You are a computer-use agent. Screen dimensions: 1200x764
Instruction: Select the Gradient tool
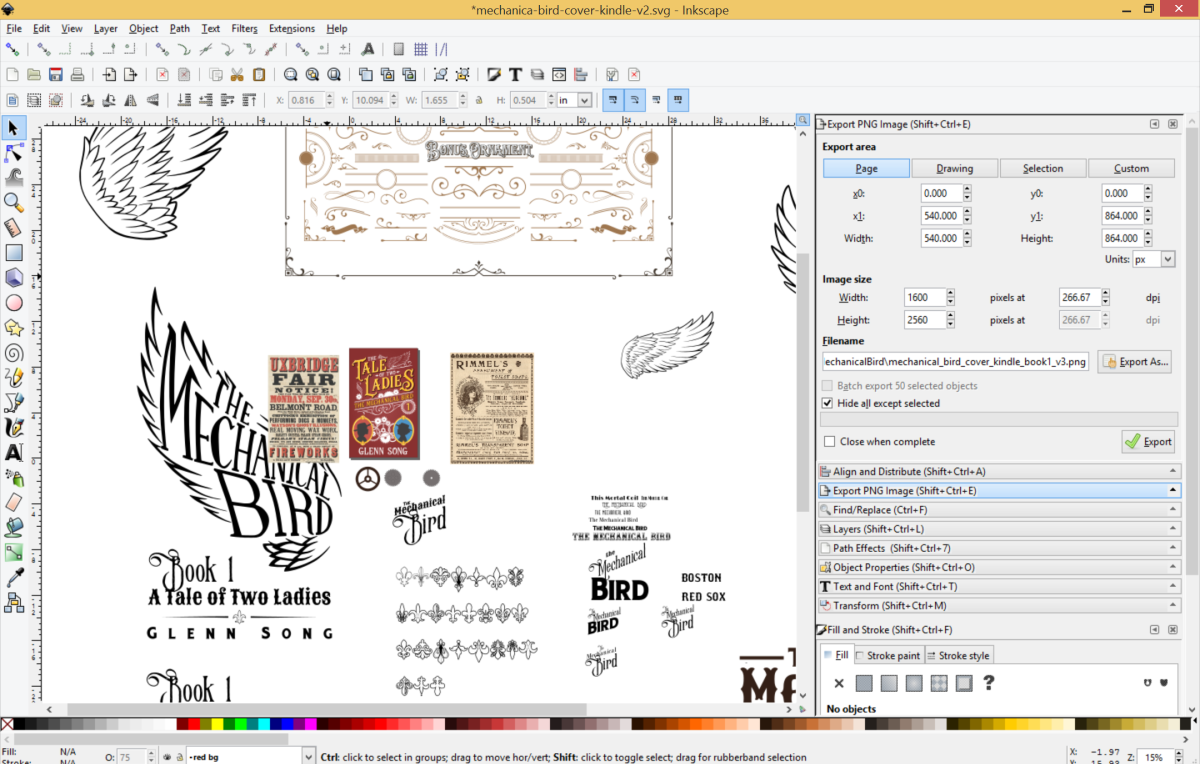click(14, 552)
